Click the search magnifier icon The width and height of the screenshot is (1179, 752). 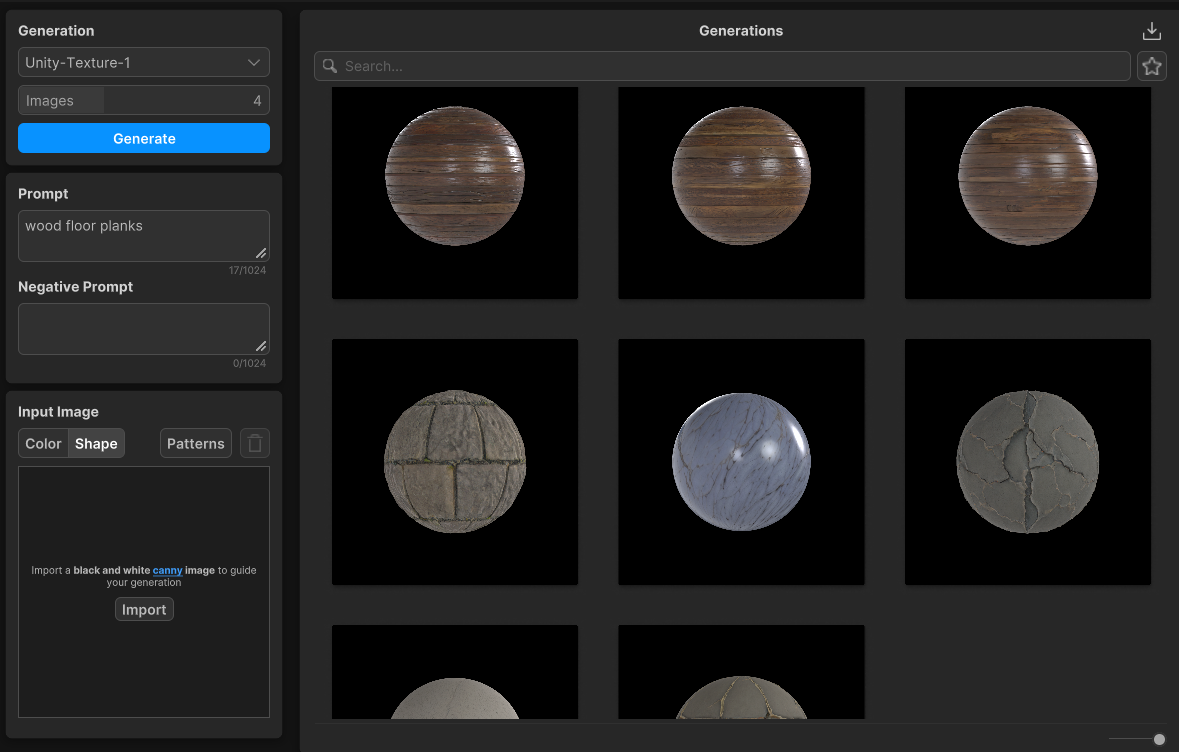[x=329, y=66]
